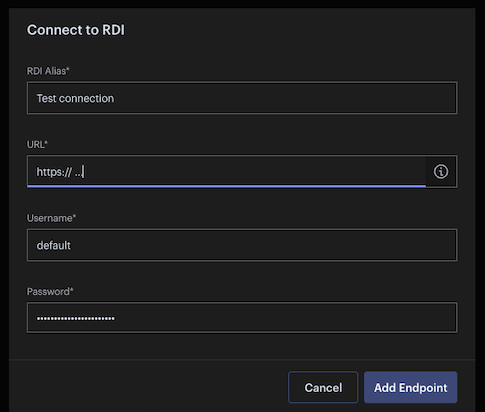Click the Username field label
This screenshot has height=412, width=485.
click(51, 218)
